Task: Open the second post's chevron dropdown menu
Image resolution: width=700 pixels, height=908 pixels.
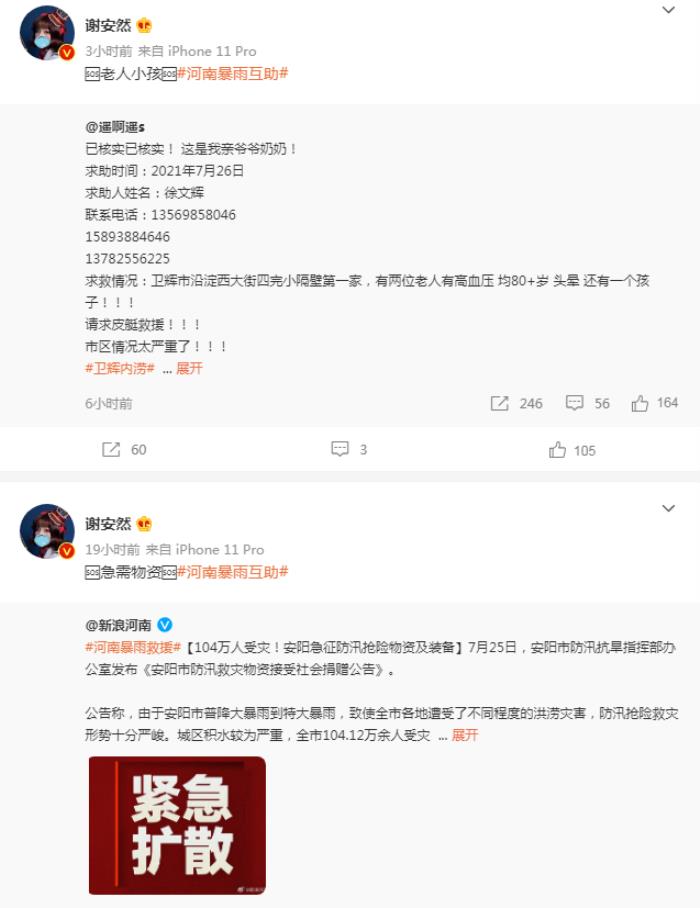Action: tap(668, 508)
